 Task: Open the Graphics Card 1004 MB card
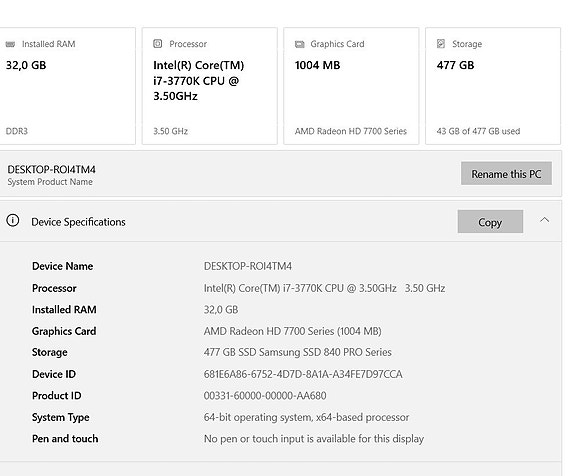pyautogui.click(x=351, y=86)
